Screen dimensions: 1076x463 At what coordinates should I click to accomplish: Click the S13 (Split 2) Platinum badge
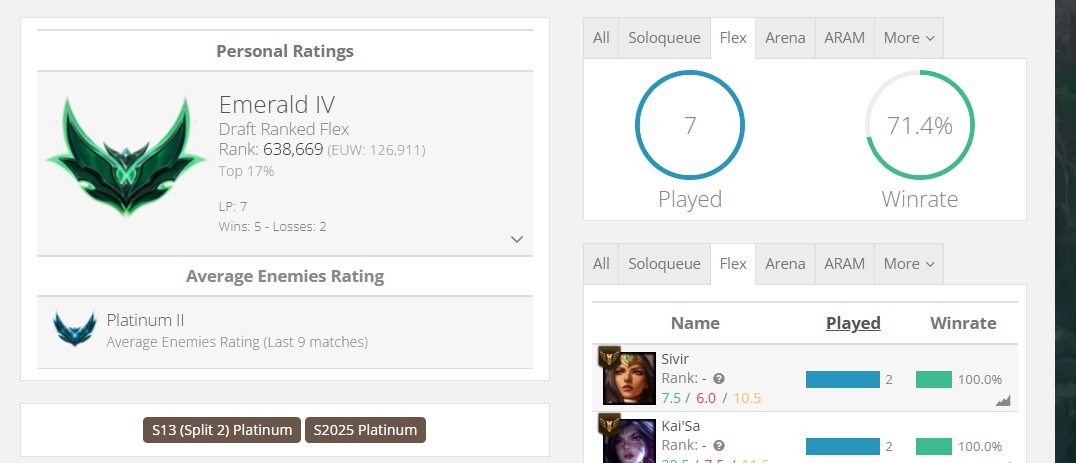tap(222, 430)
